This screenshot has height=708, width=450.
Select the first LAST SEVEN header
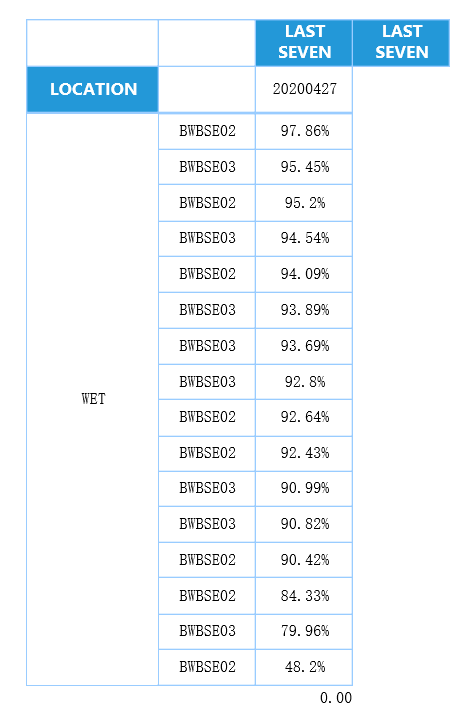tap(304, 42)
